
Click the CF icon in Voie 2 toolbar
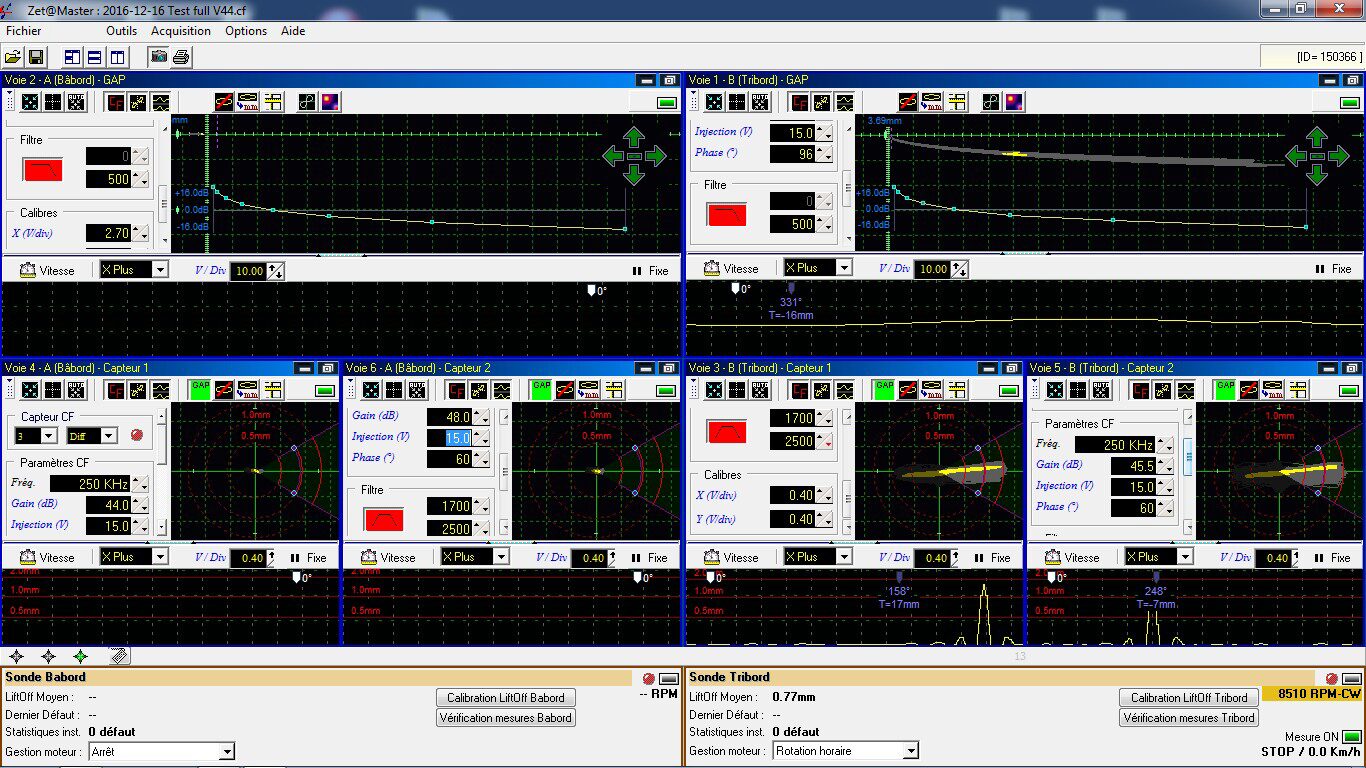pyautogui.click(x=116, y=102)
